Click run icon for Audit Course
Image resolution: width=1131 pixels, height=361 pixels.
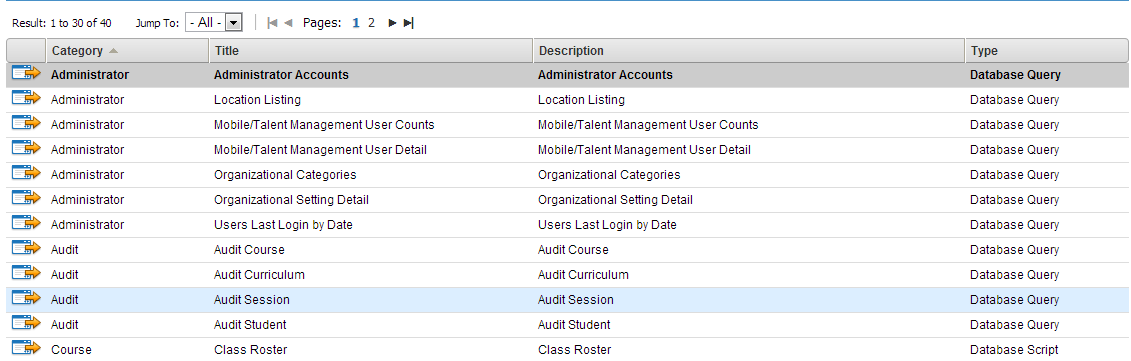[26, 249]
